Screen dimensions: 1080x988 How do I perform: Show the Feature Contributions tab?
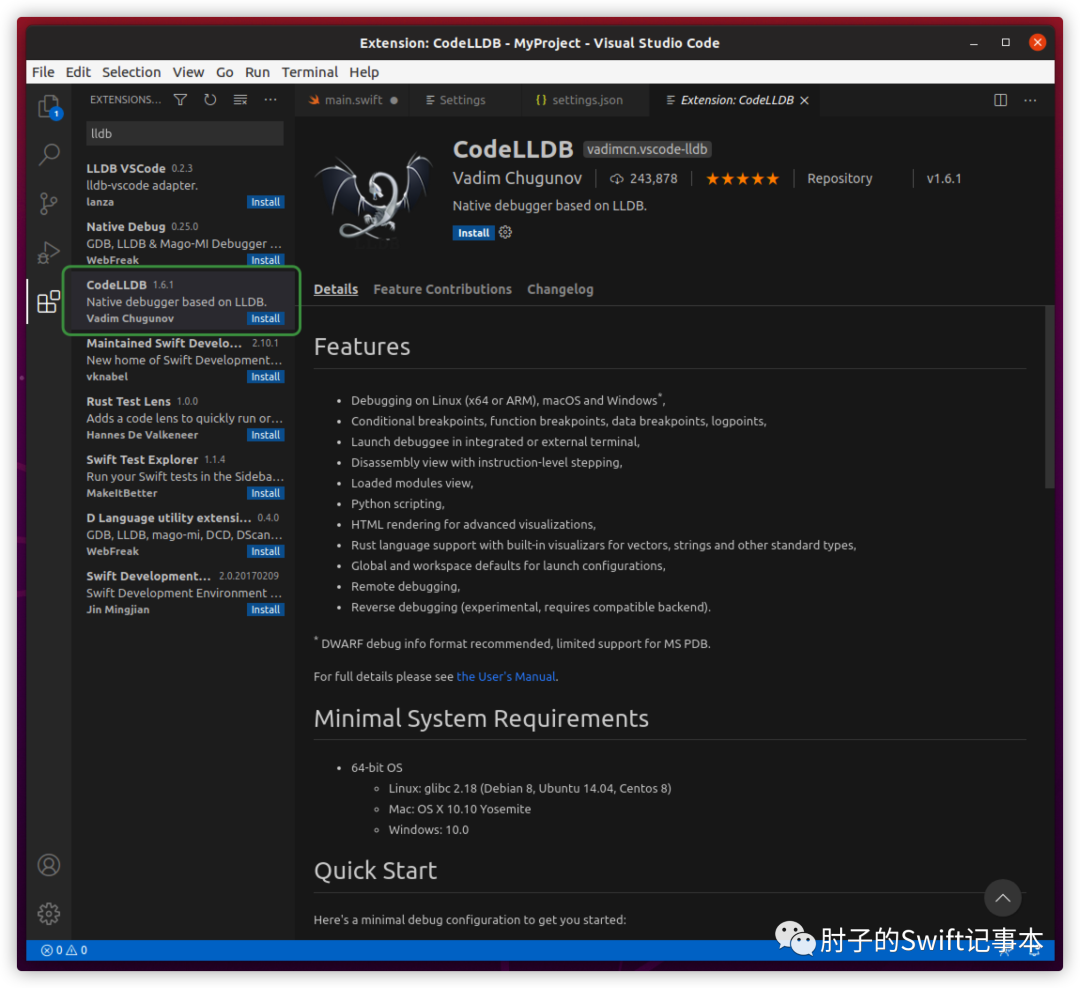pyautogui.click(x=442, y=289)
